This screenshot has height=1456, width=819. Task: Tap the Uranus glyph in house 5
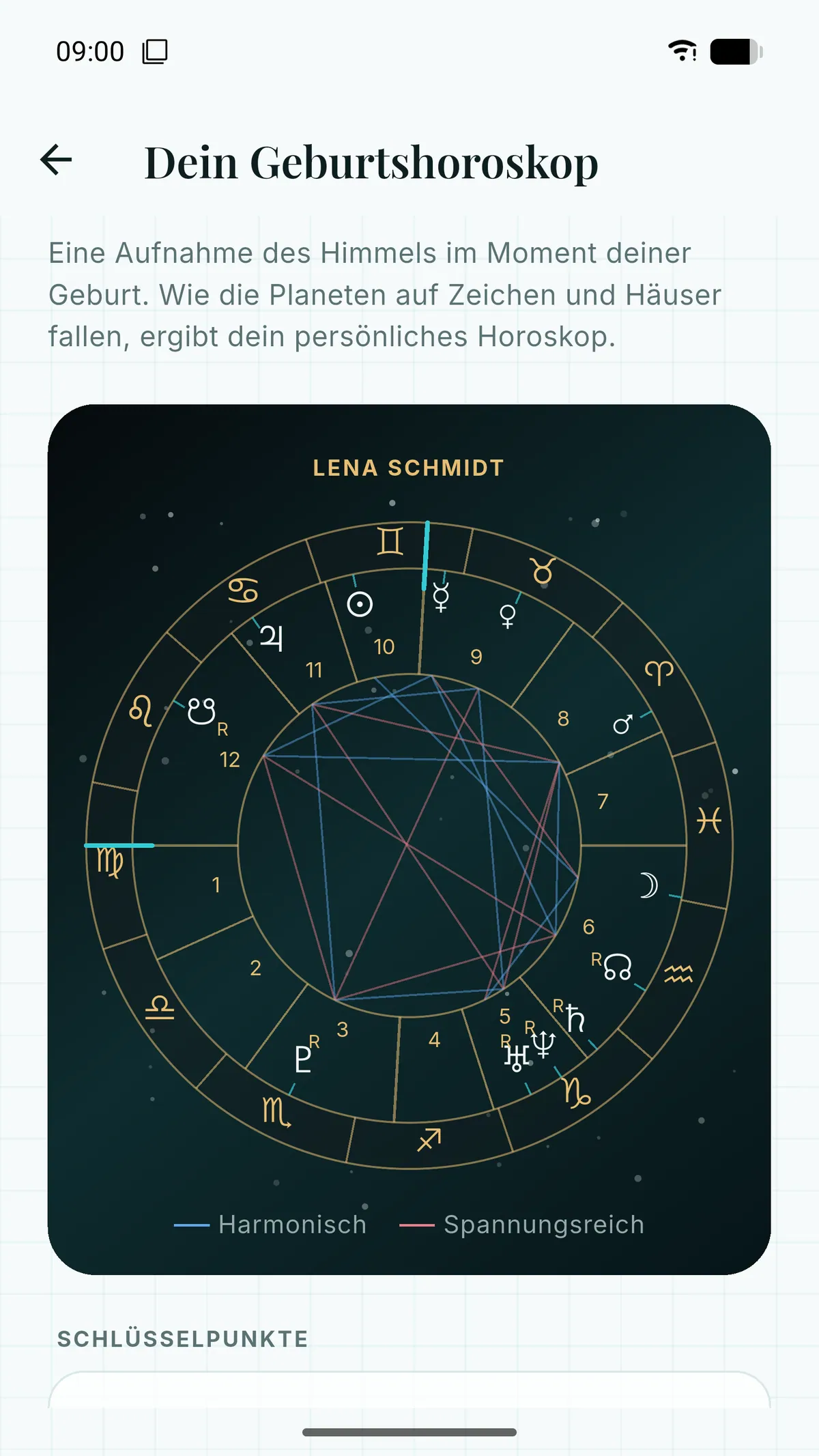(517, 1057)
